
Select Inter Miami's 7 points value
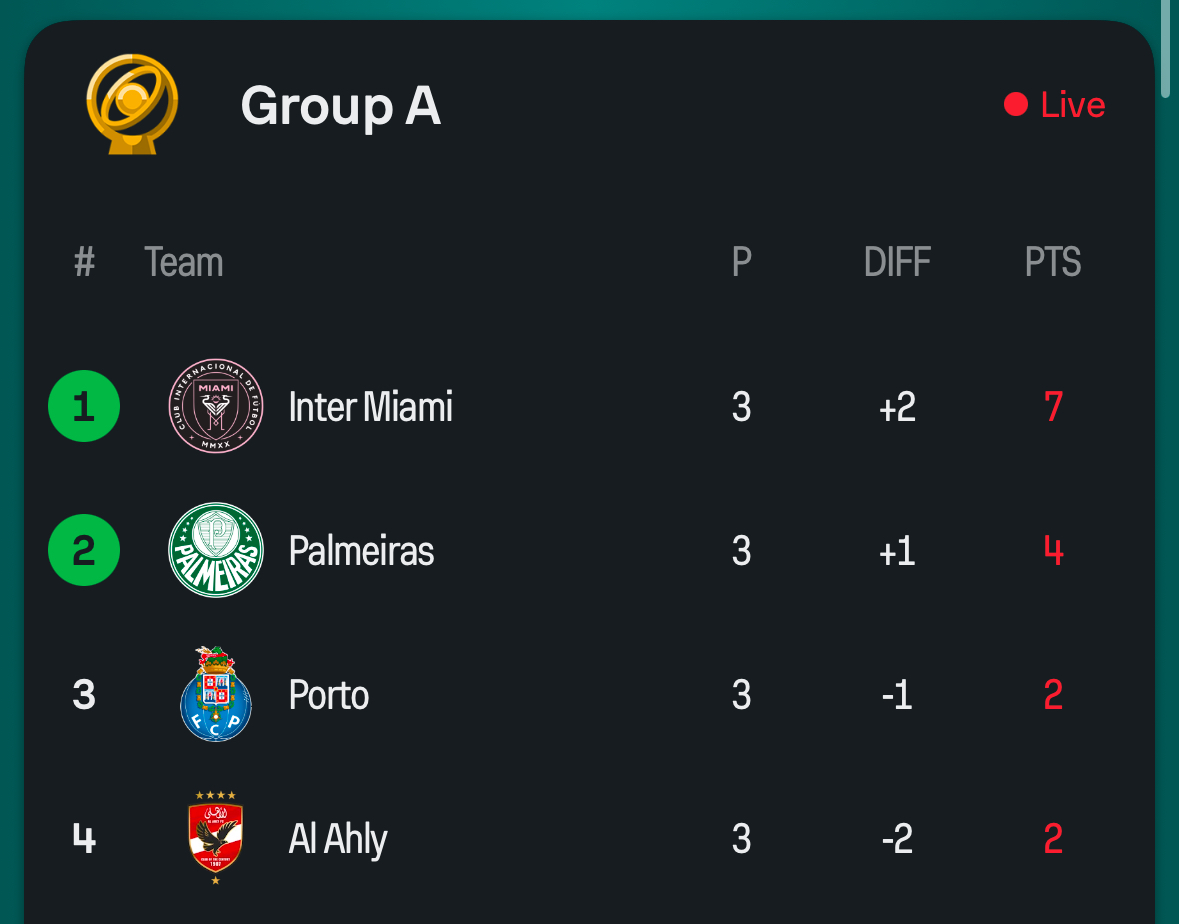1053,407
